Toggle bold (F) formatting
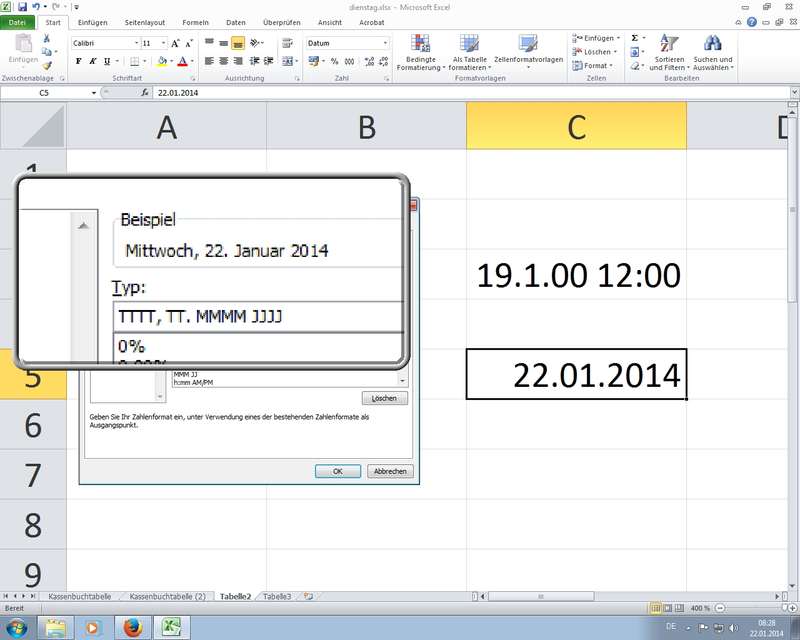The height and width of the screenshot is (640, 800). coord(79,61)
